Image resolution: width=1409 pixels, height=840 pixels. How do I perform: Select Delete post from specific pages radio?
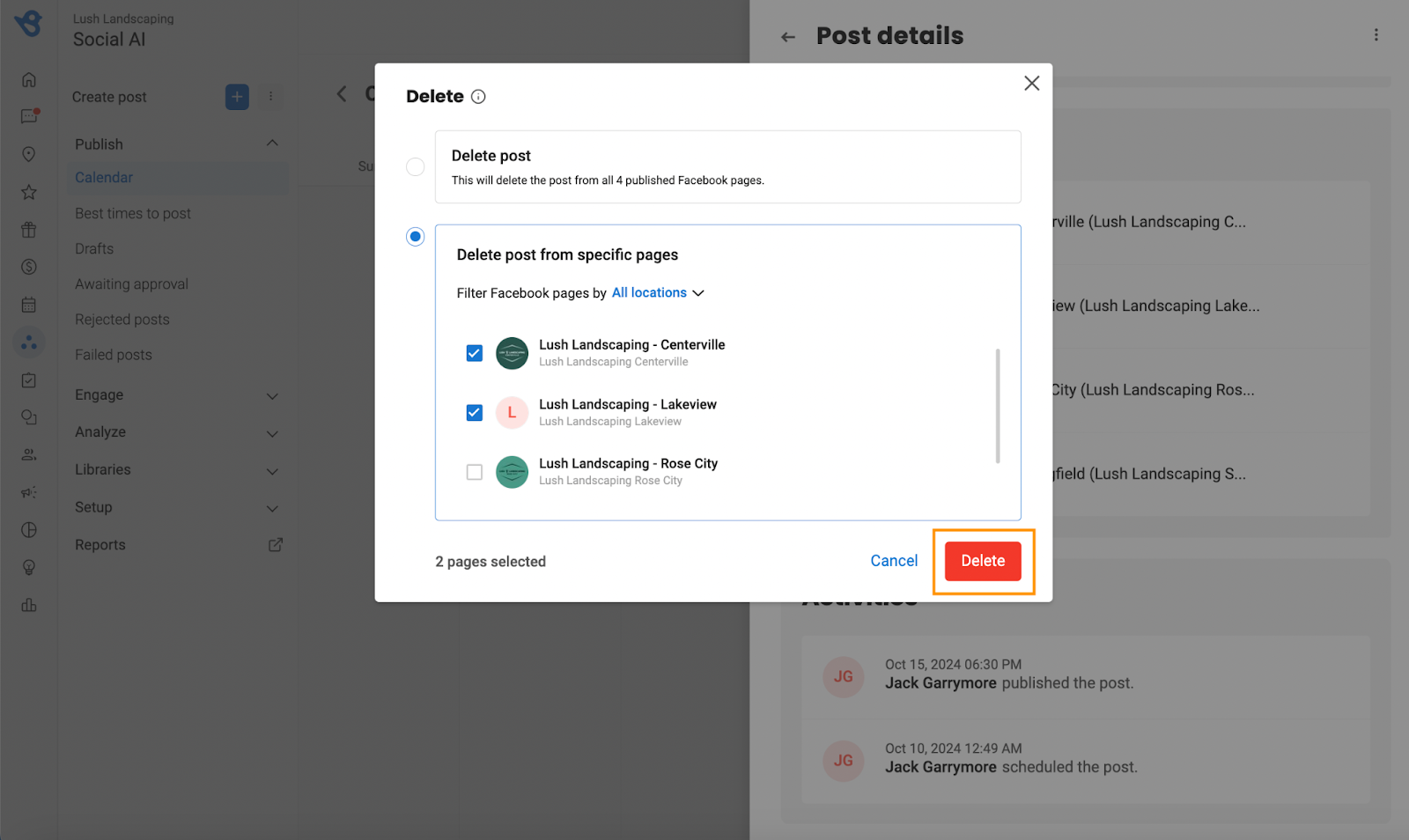point(416,237)
